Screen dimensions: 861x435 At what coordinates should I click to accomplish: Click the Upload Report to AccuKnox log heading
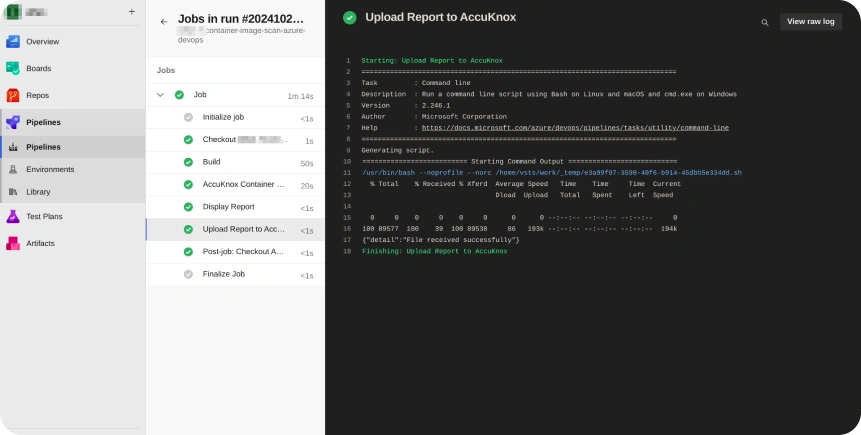click(x=441, y=18)
